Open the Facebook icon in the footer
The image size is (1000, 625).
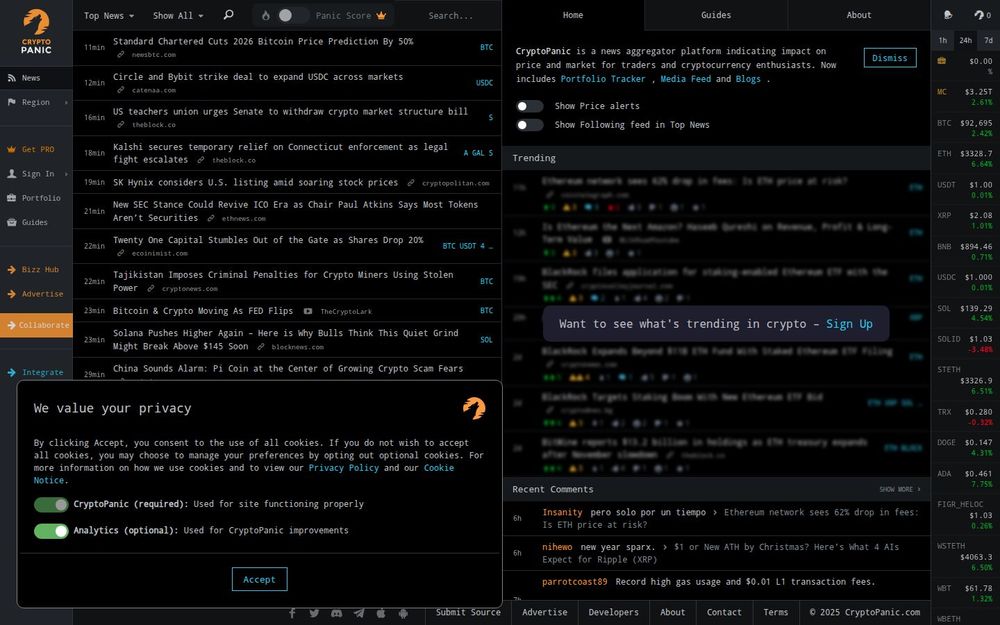[x=292, y=613]
